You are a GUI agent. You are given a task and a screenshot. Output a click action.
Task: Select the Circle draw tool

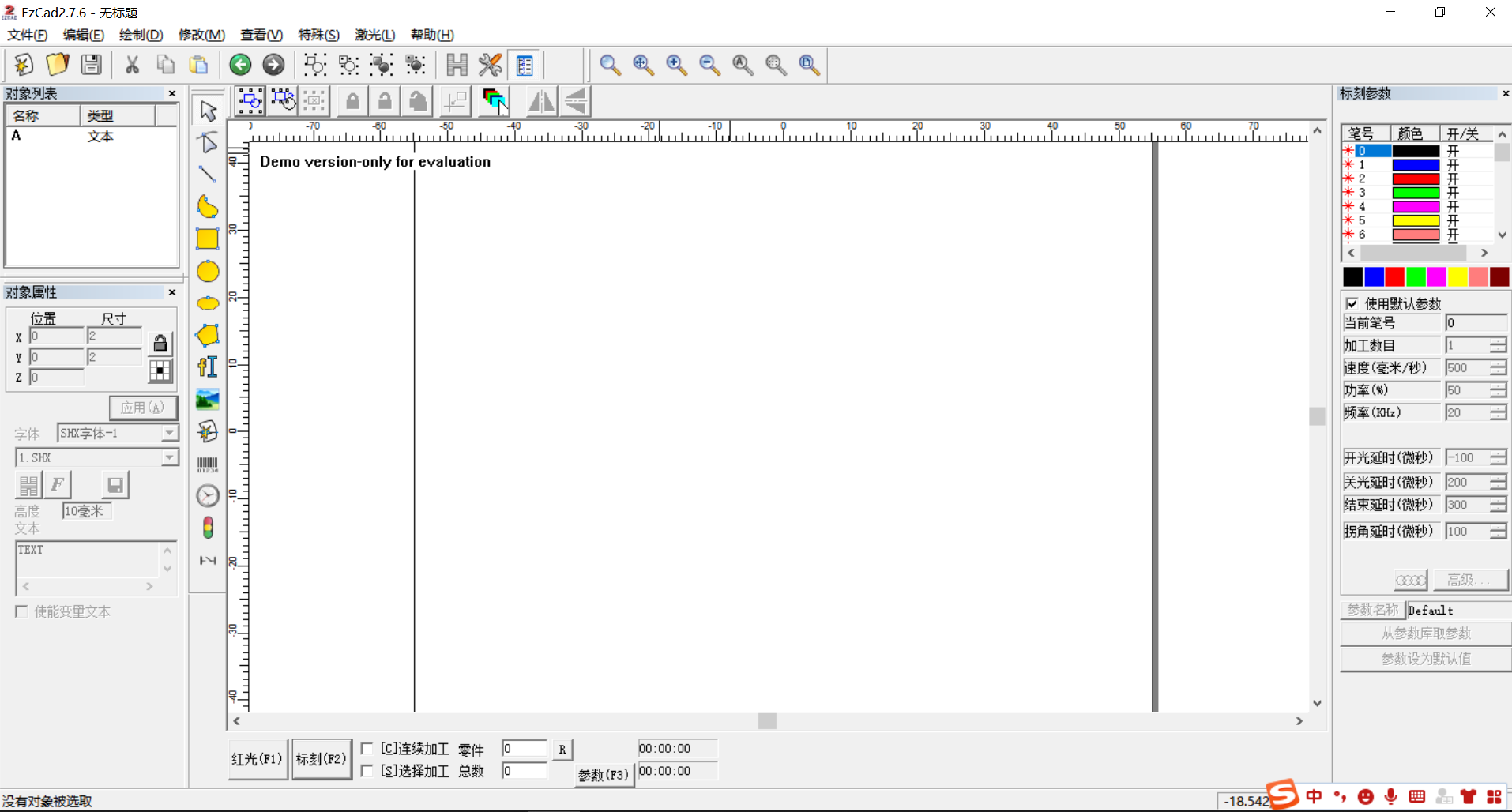click(208, 271)
